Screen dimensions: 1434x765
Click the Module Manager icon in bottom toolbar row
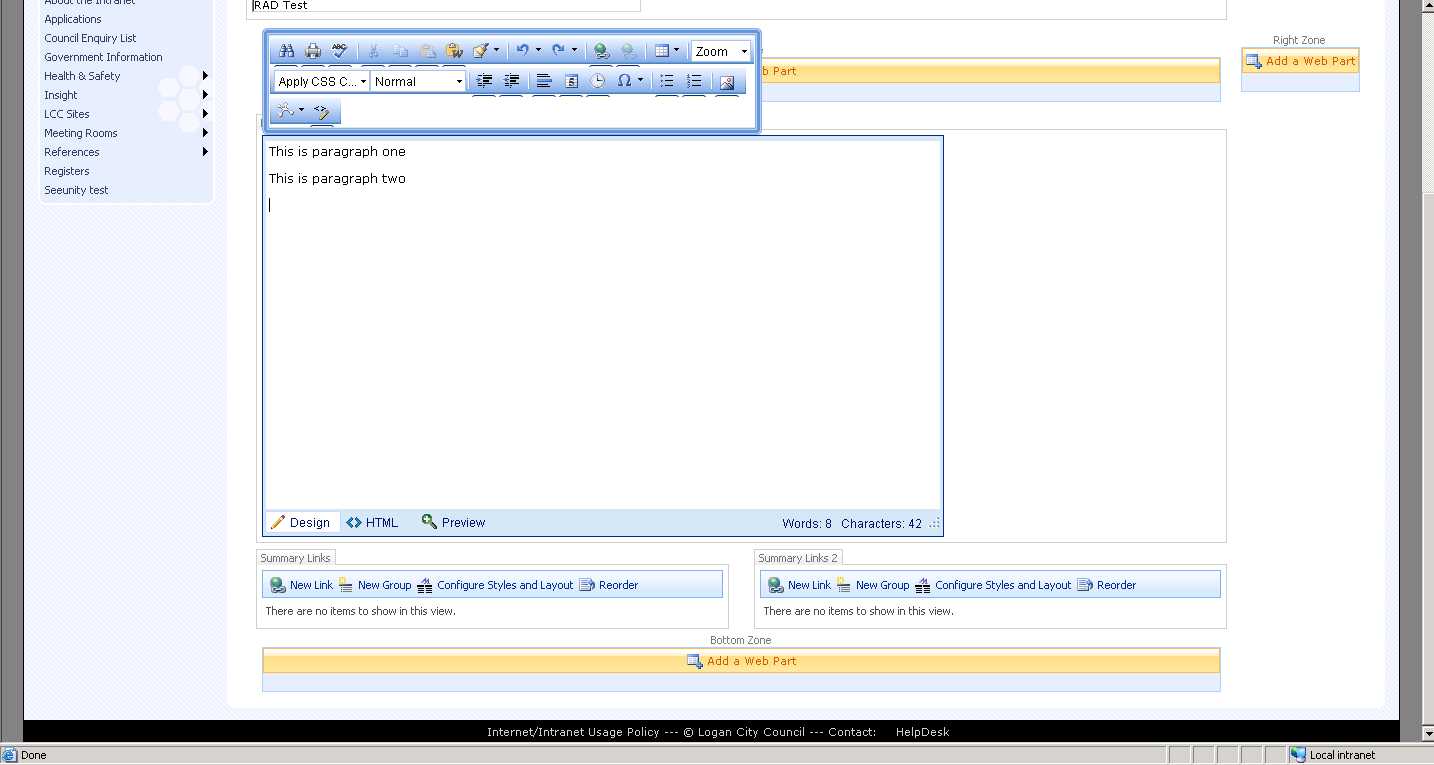coord(286,111)
